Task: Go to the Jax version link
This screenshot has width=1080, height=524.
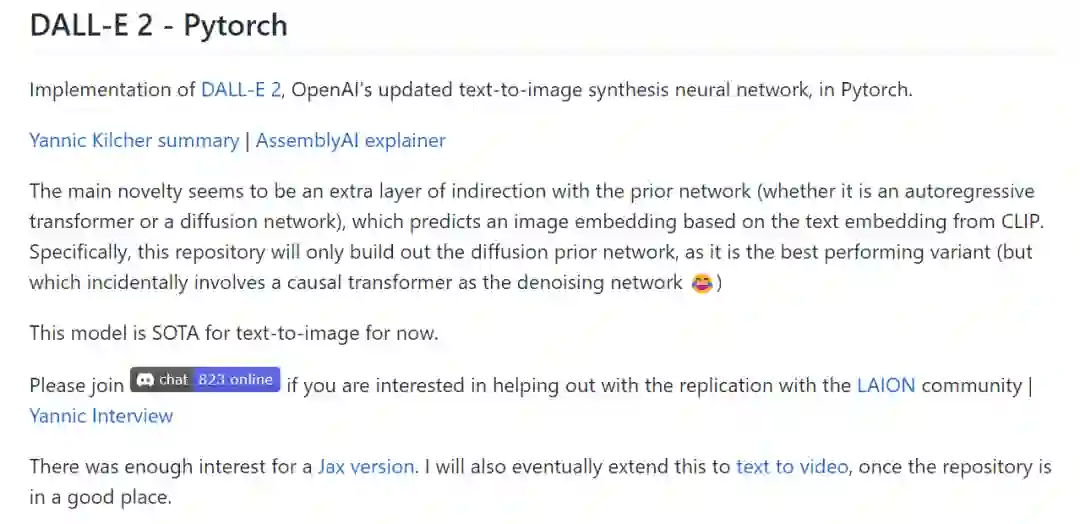Action: pos(365,466)
